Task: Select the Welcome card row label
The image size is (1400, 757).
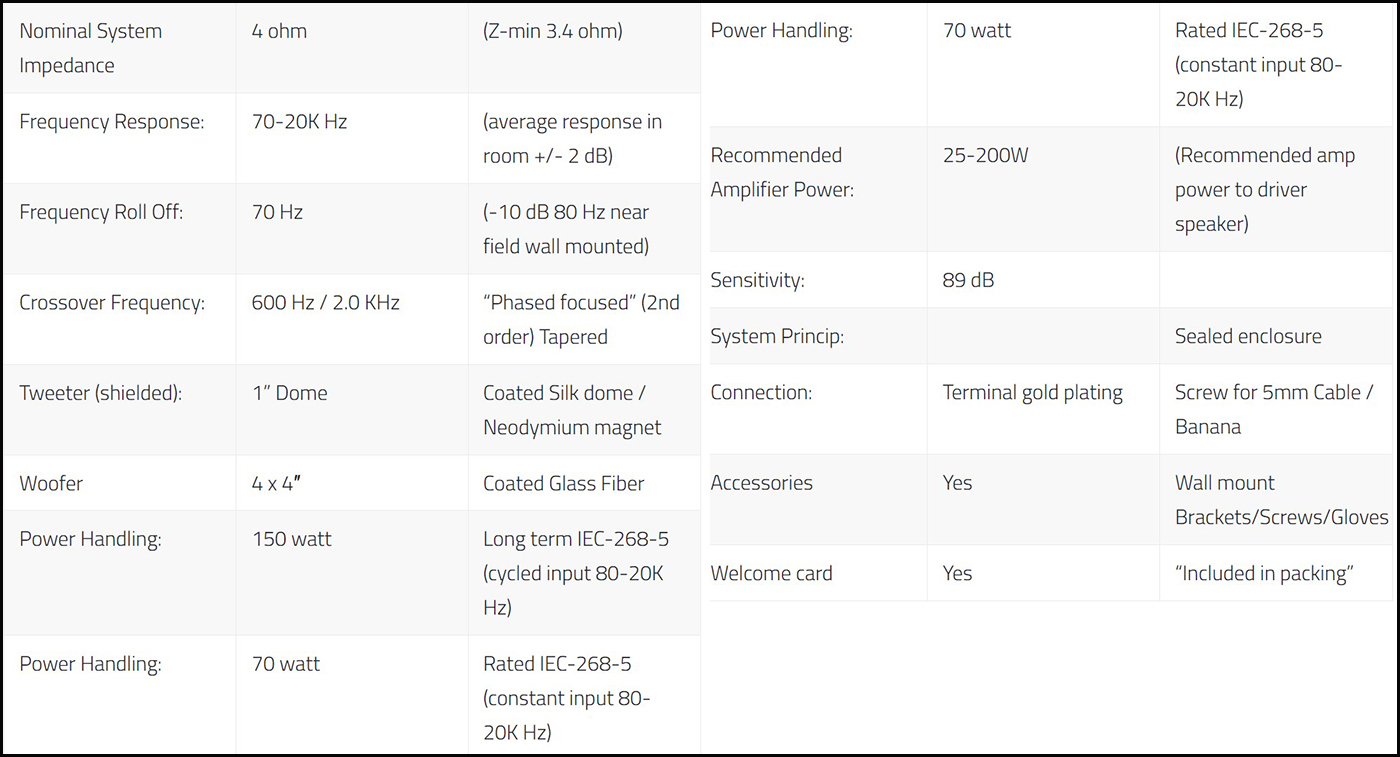Action: click(771, 573)
